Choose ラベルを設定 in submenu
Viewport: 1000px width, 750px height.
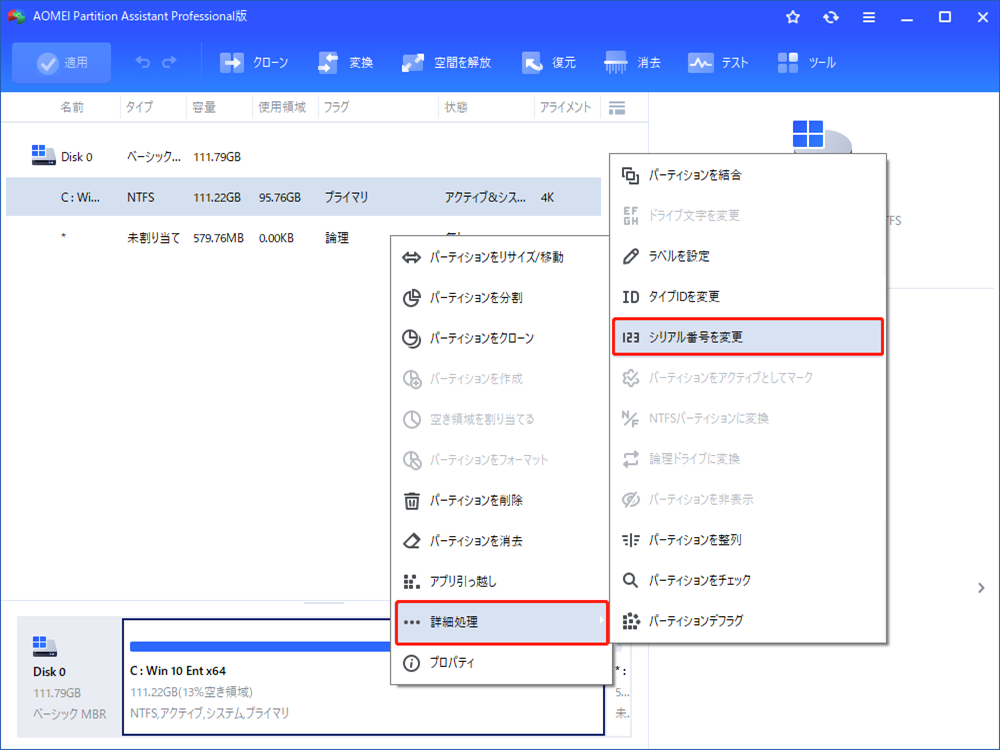(747, 256)
